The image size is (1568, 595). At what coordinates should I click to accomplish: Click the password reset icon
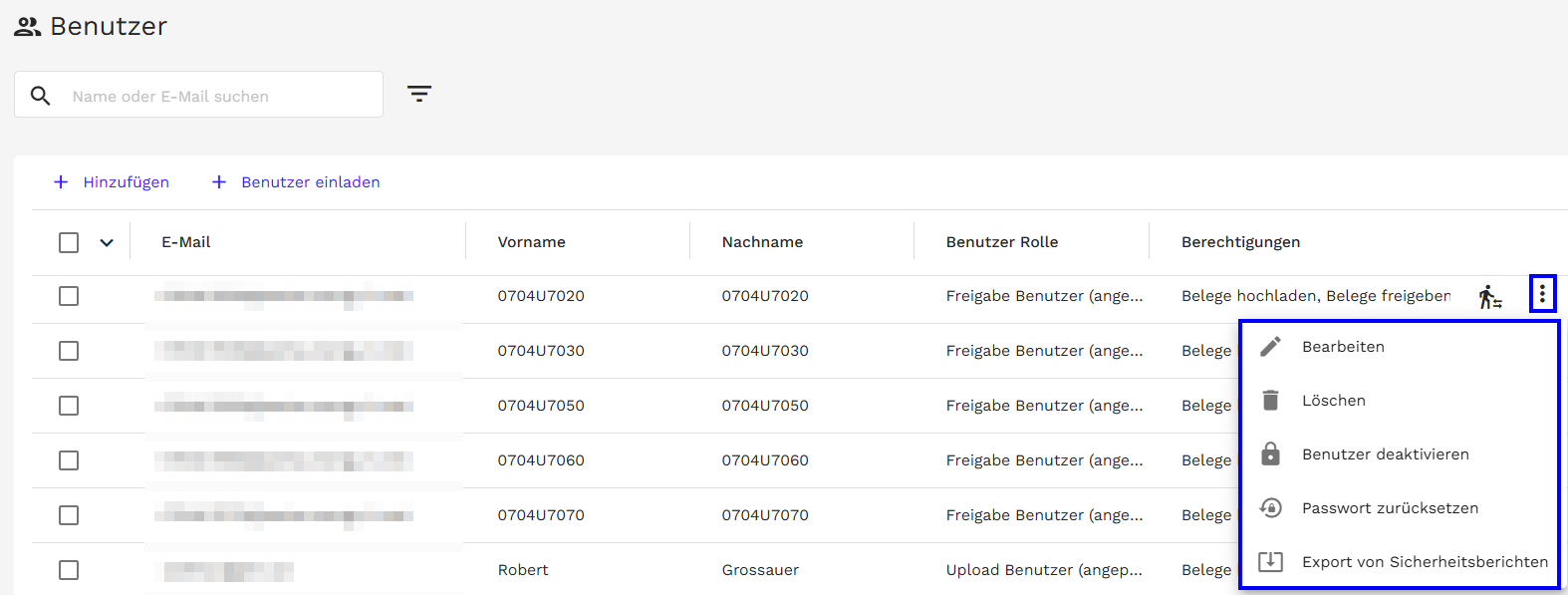click(1270, 508)
